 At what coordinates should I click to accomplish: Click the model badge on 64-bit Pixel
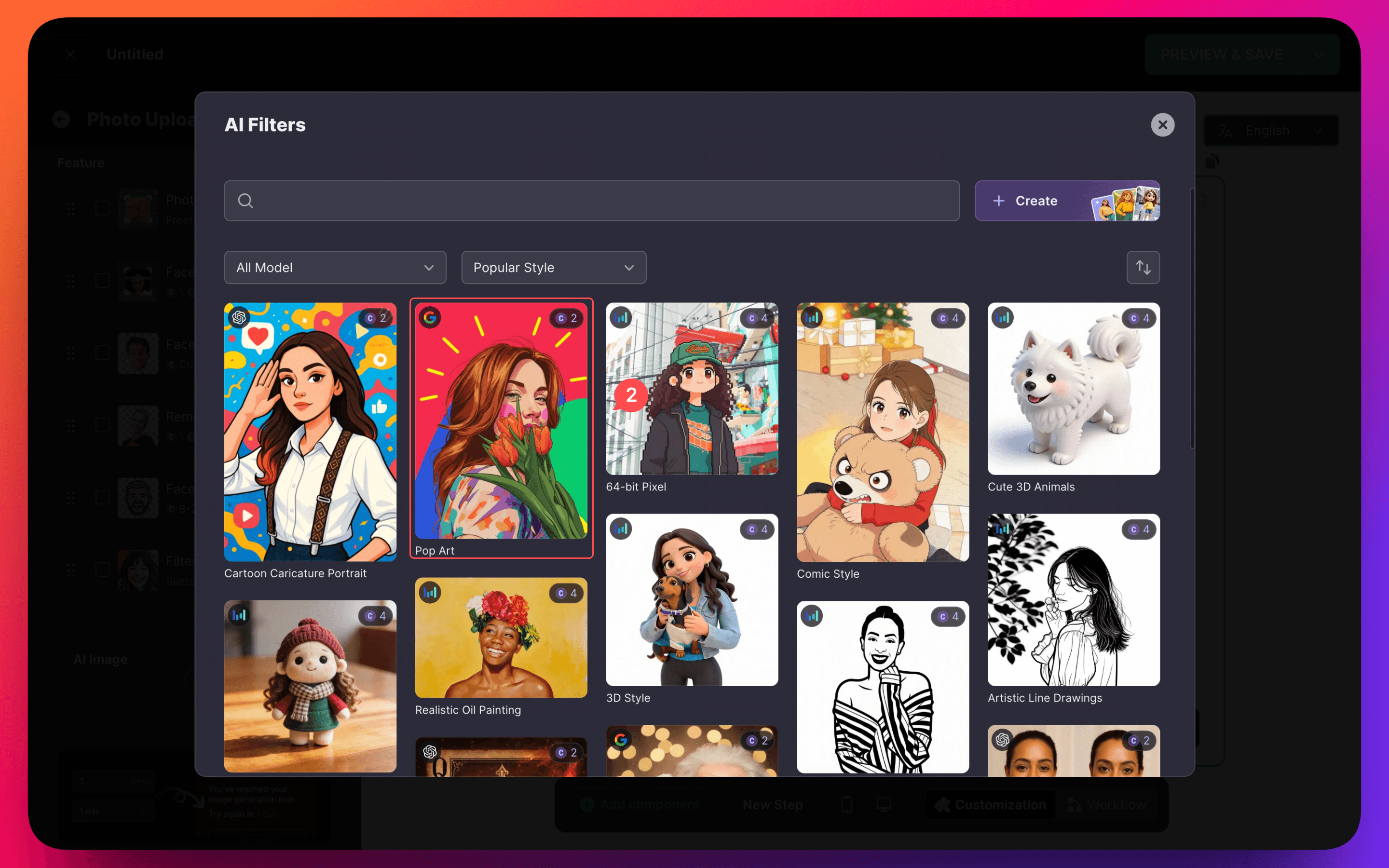tap(620, 317)
